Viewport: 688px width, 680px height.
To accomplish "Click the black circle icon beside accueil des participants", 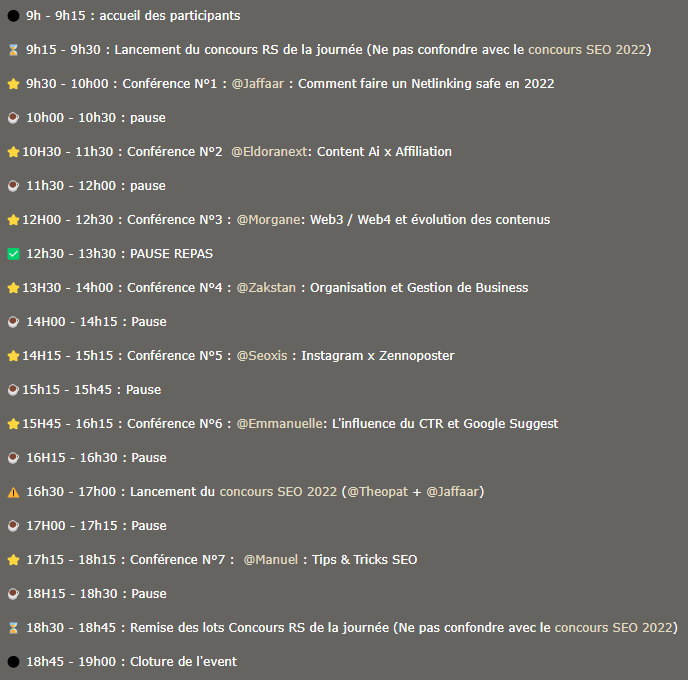I will click(x=14, y=16).
